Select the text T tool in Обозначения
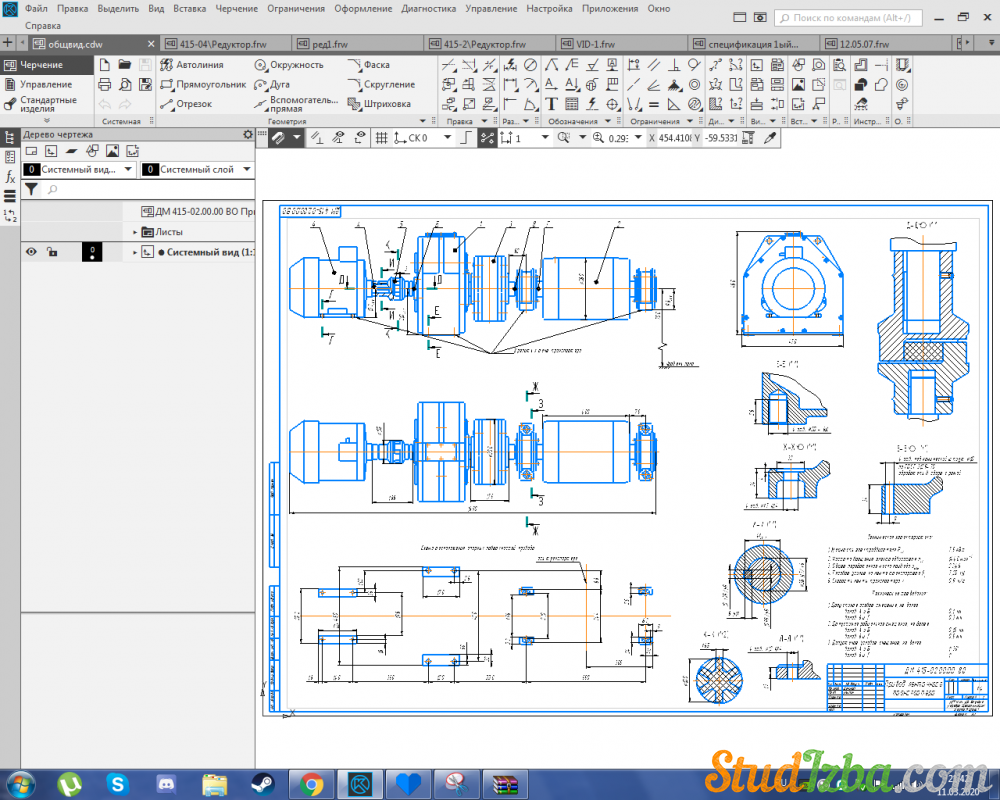The width and height of the screenshot is (1000, 800). point(551,104)
